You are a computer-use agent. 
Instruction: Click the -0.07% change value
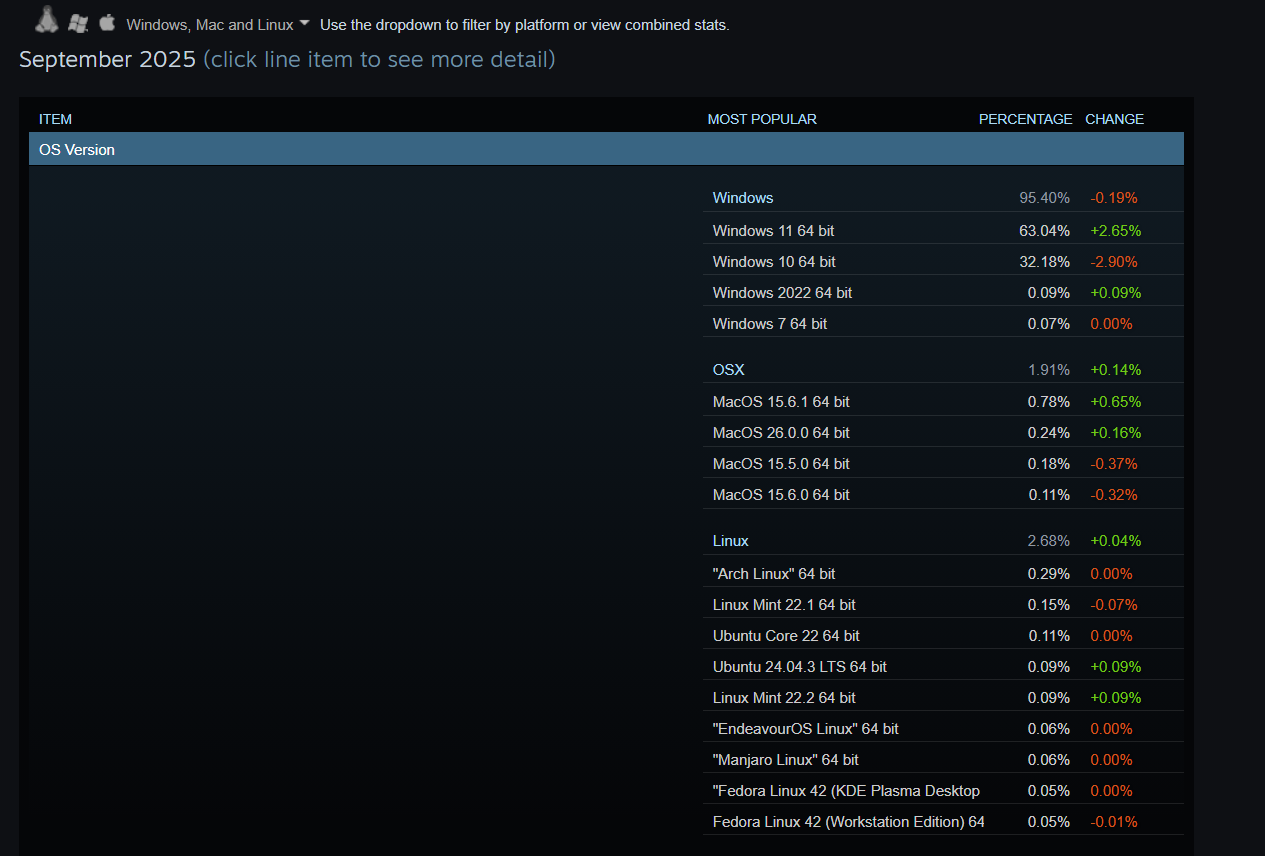click(1114, 604)
